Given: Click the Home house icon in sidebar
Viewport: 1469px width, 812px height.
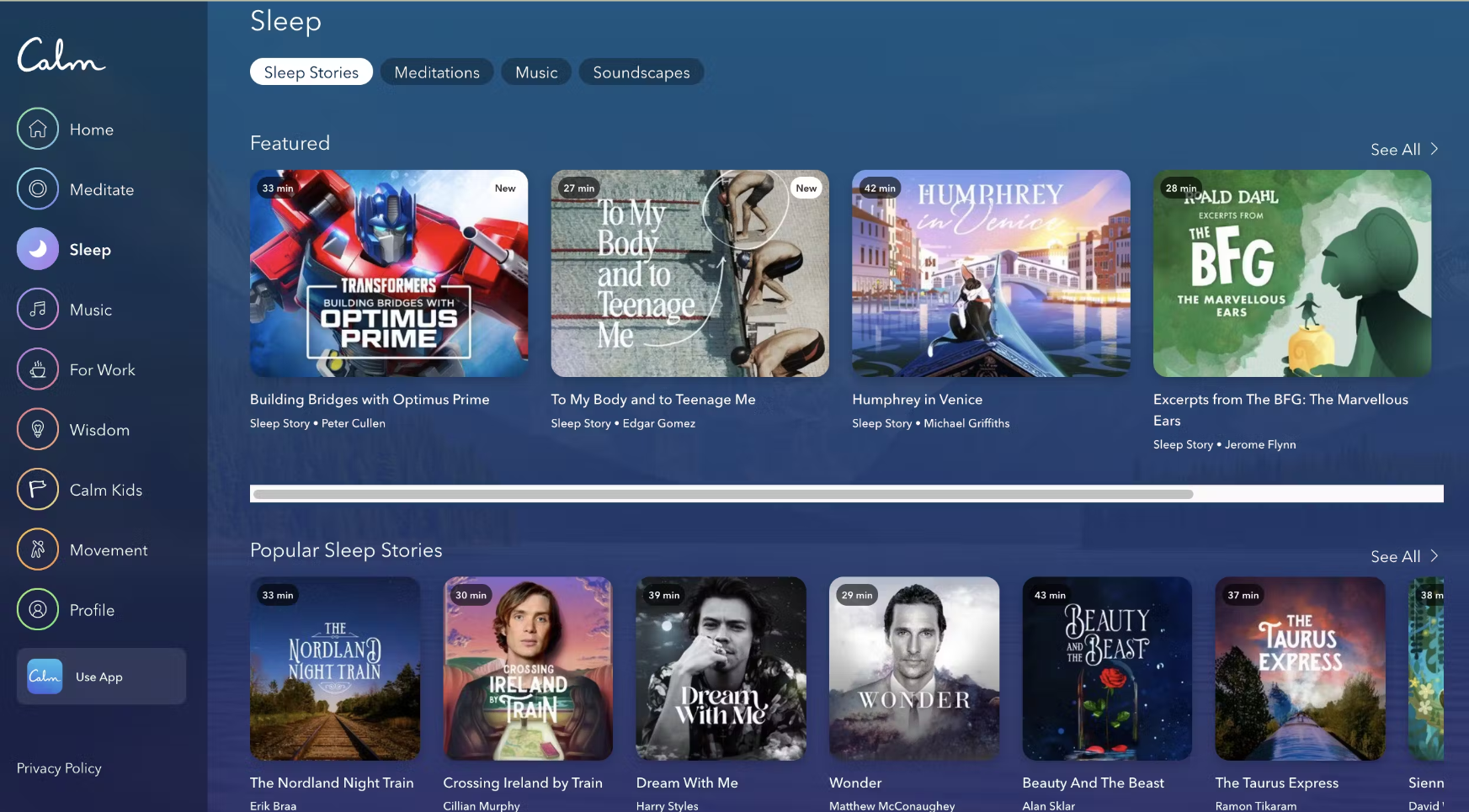Looking at the screenshot, I should click(38, 129).
